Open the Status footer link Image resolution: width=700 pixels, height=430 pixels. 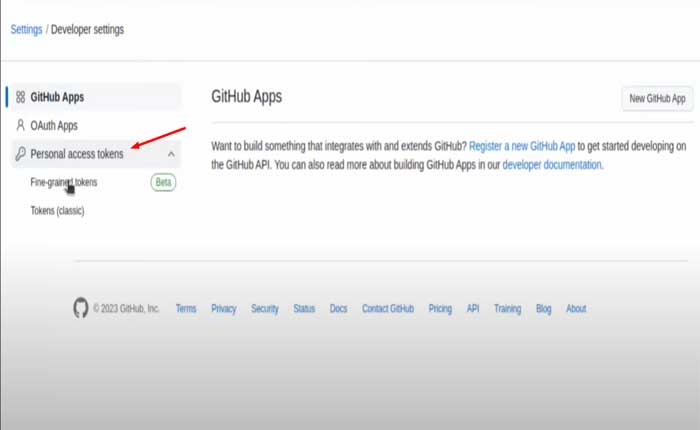click(304, 309)
